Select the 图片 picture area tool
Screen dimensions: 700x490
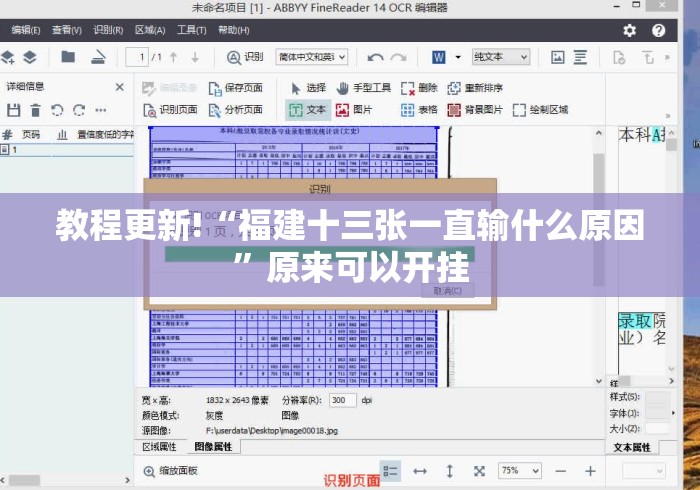click(x=354, y=110)
